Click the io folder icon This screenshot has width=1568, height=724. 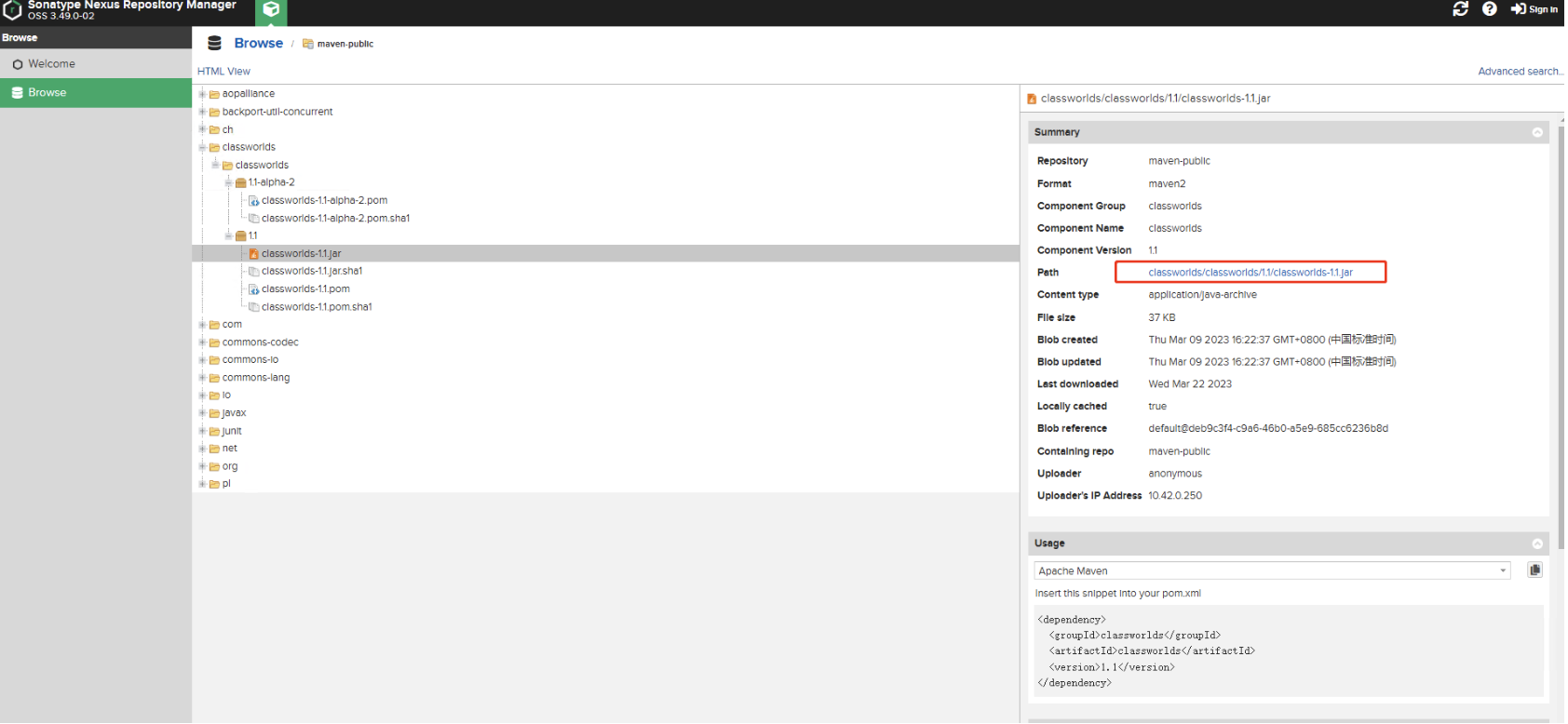click(x=215, y=396)
